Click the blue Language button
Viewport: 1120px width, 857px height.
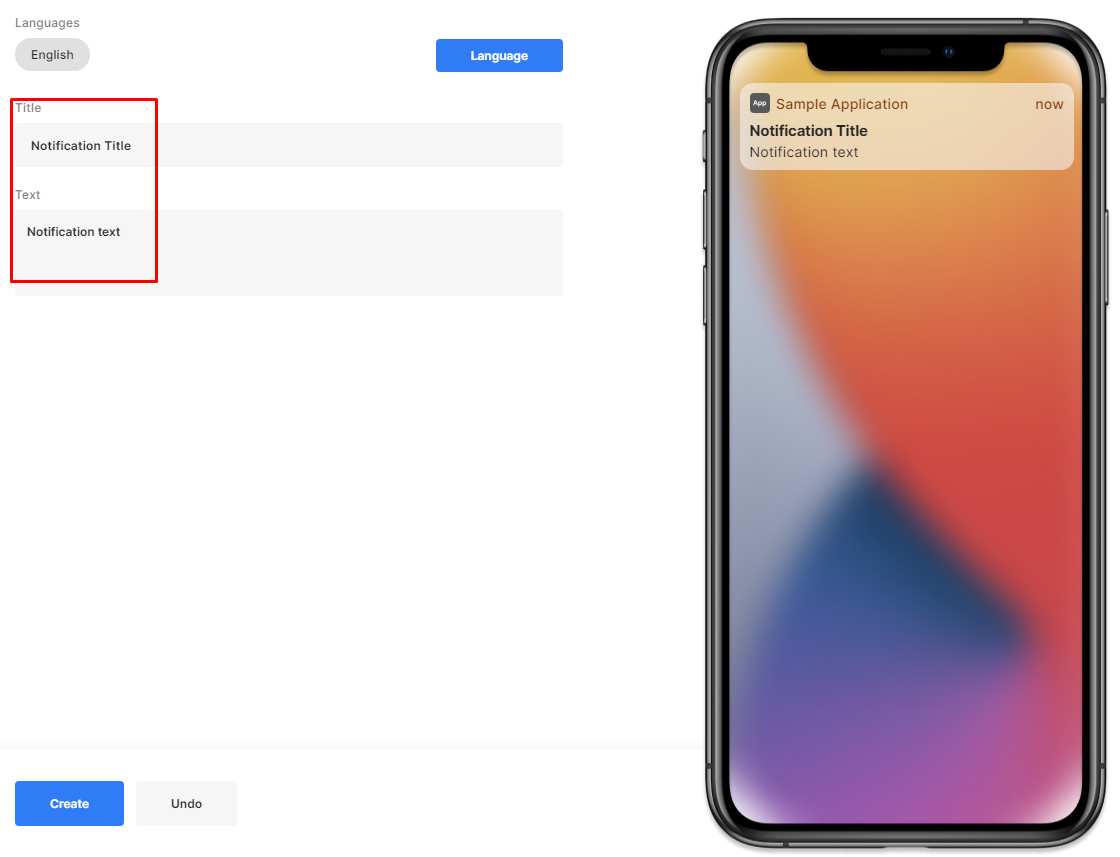499,56
